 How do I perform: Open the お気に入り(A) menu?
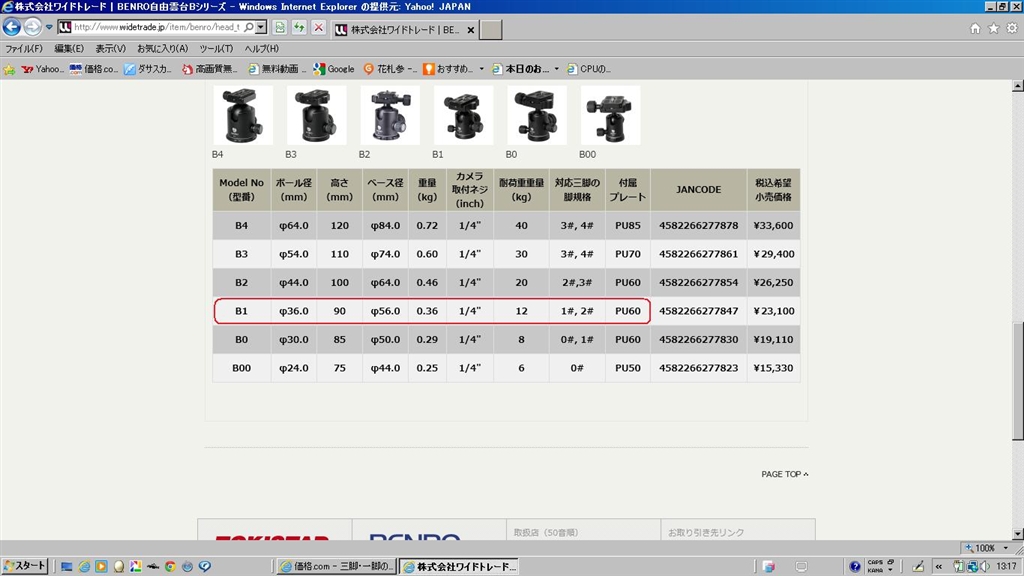[163, 48]
